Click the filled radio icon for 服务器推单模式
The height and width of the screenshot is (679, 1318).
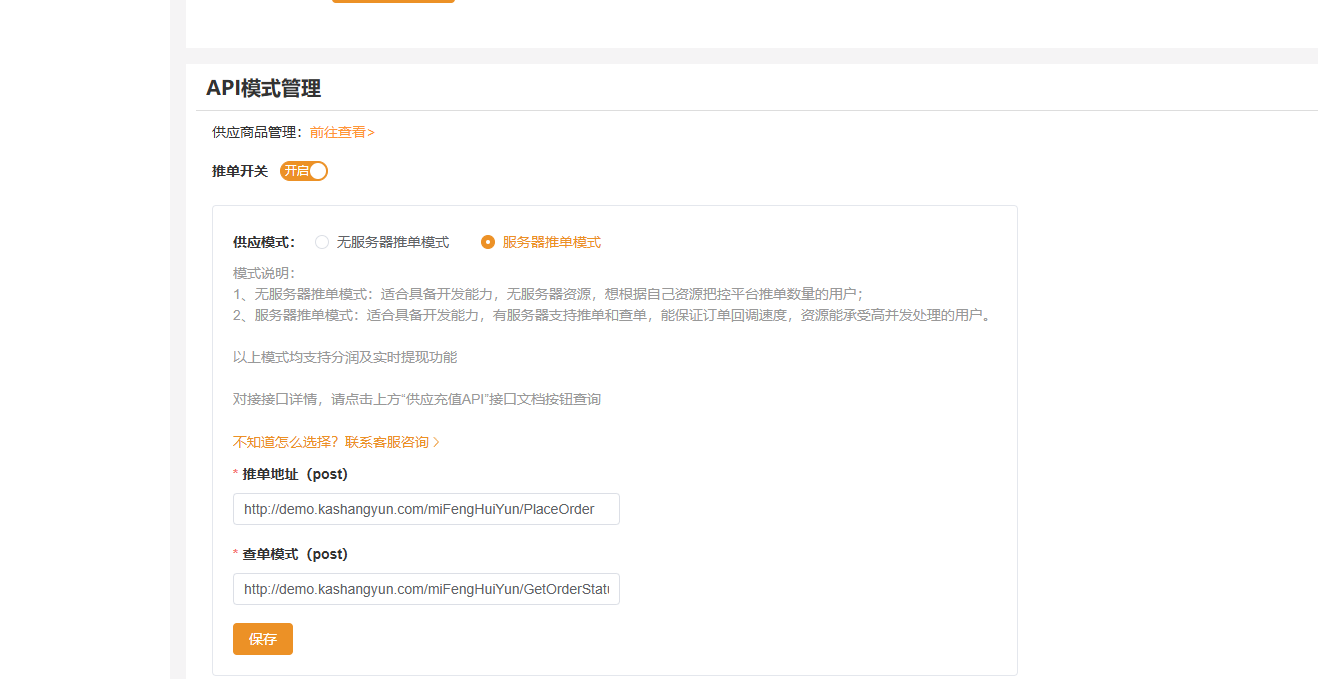pyautogui.click(x=487, y=241)
